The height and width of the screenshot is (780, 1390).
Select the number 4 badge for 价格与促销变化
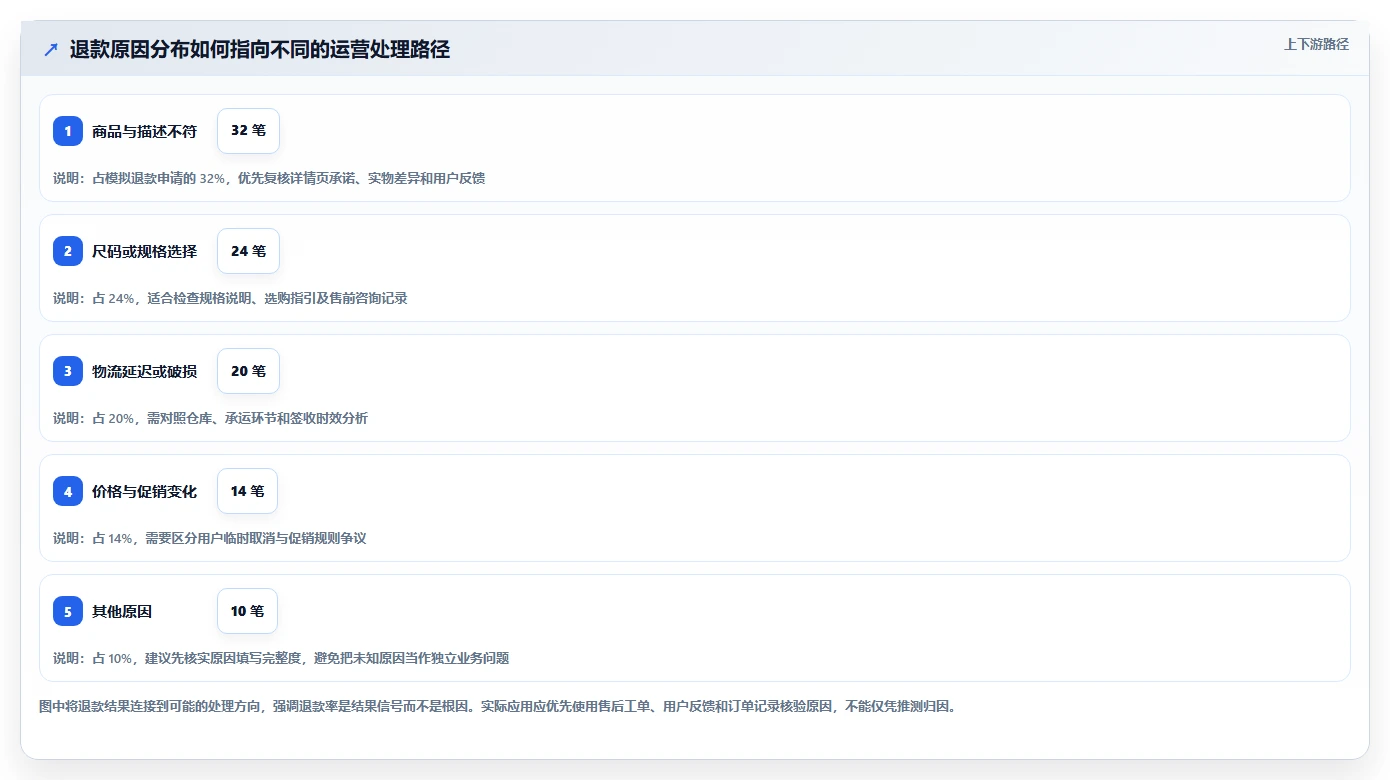point(68,491)
